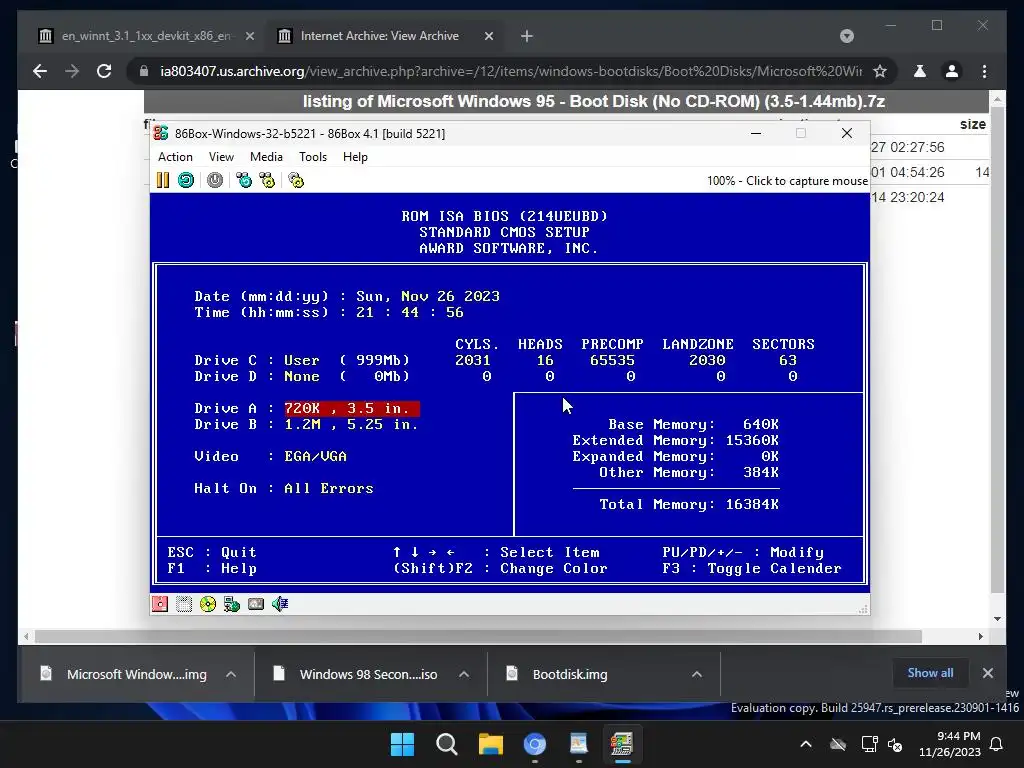Open the Media menu in 86Box
Viewport: 1024px width, 768px height.
tap(266, 157)
